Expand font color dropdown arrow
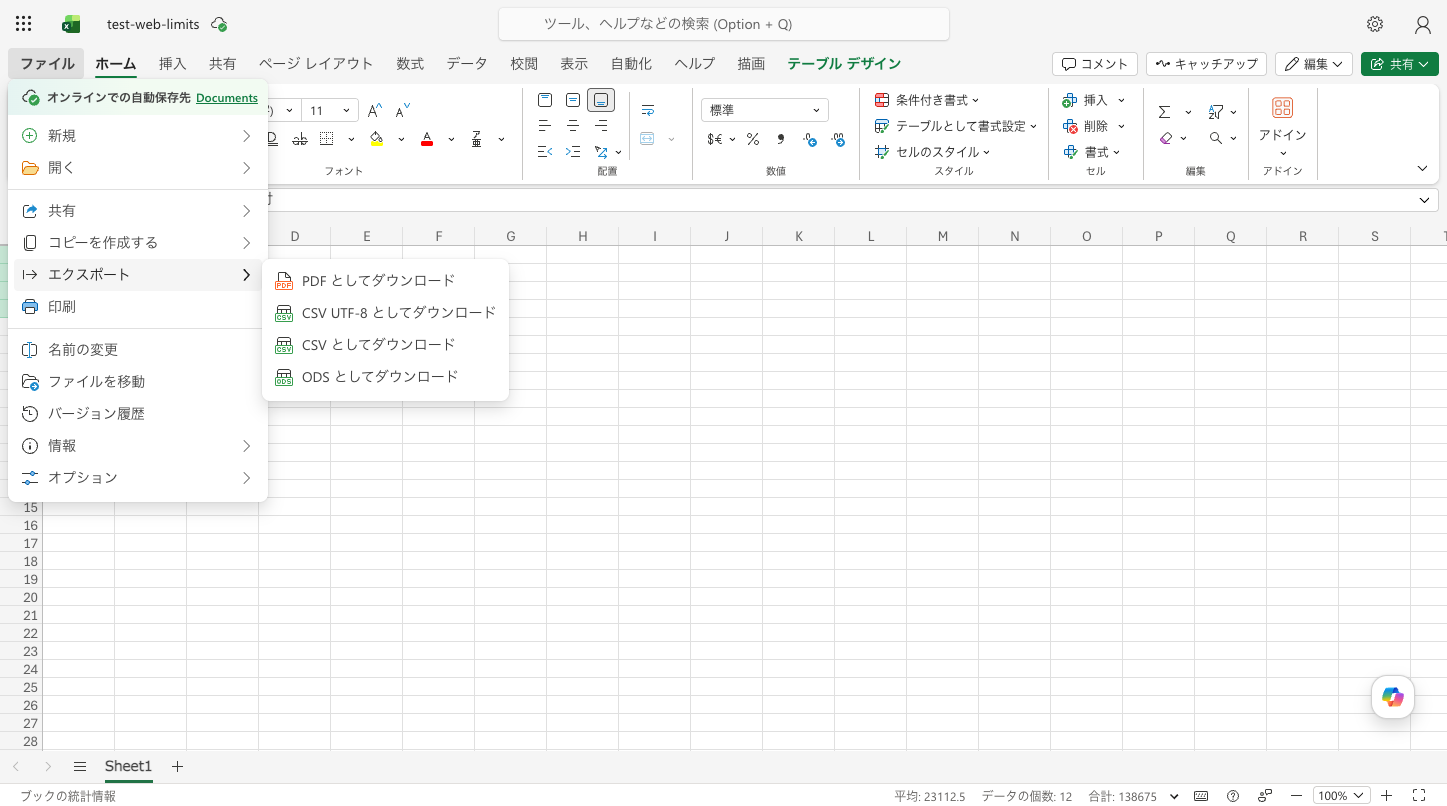The height and width of the screenshot is (806, 1447). click(x=451, y=139)
